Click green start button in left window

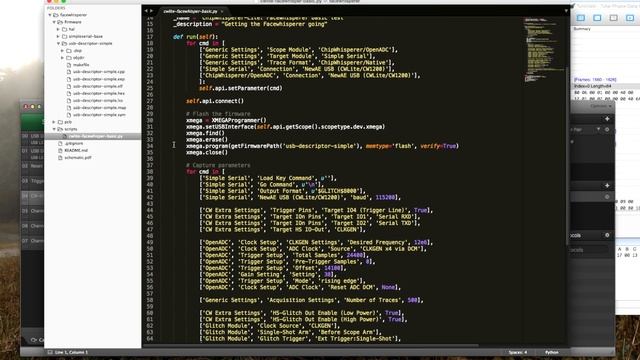(33, 121)
